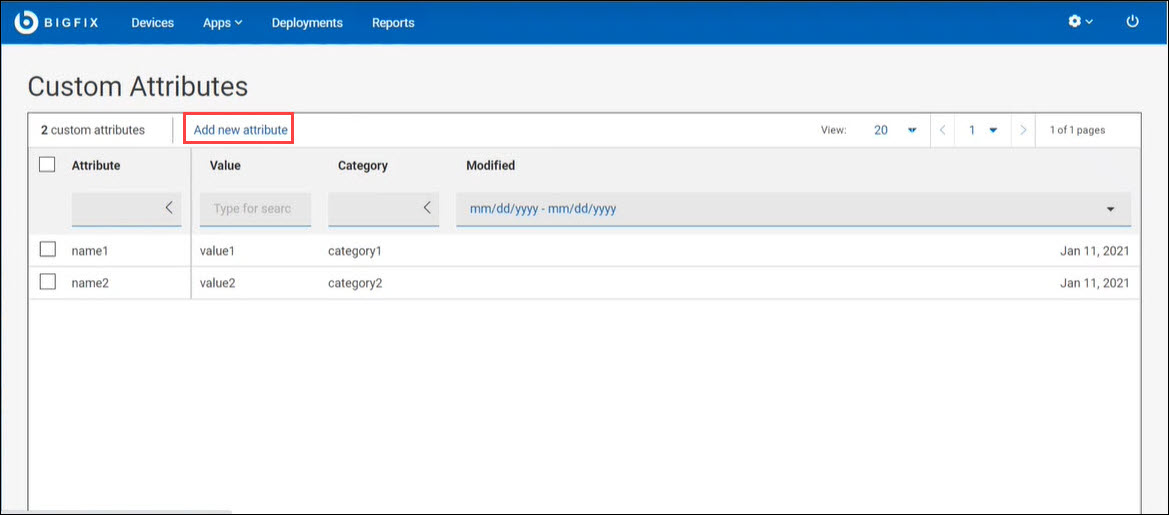Go to the previous page arrow
The image size is (1169, 515).
(x=944, y=130)
